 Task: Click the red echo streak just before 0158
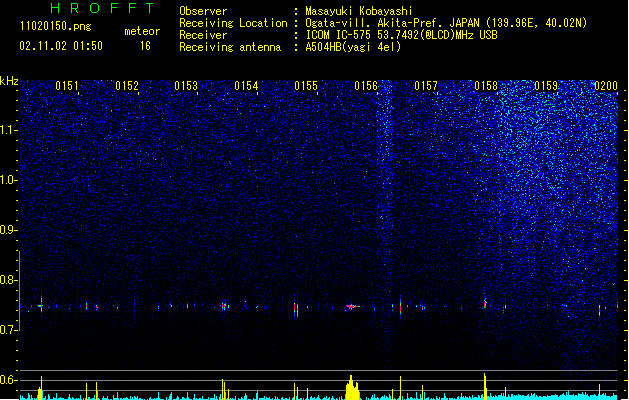[485, 304]
